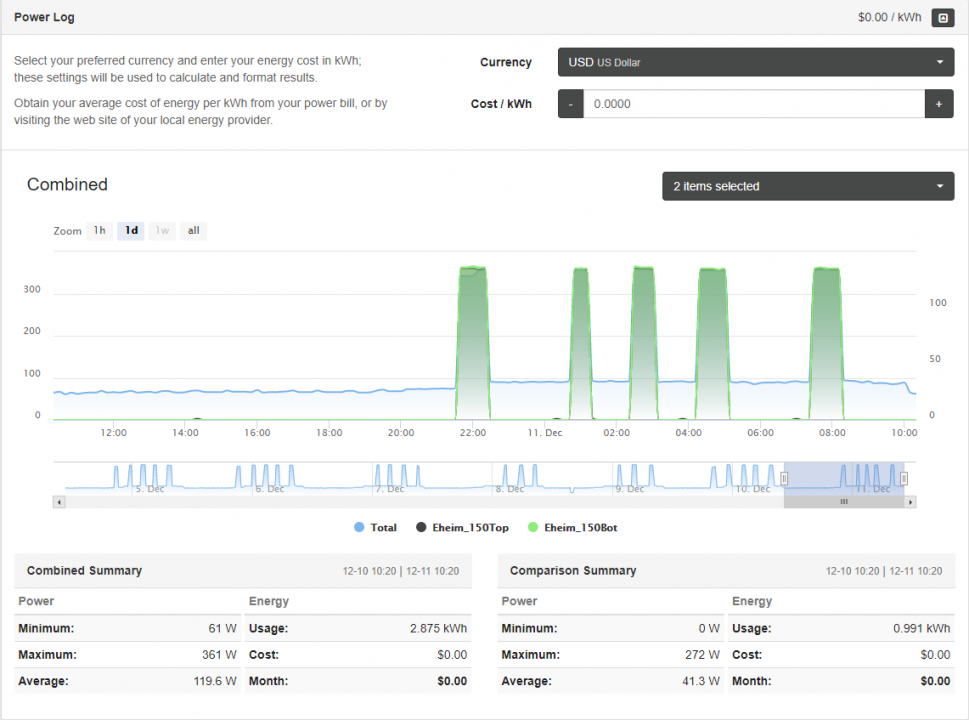Click the 61 W minimum value
This screenshot has width=969, height=720.
(x=222, y=629)
